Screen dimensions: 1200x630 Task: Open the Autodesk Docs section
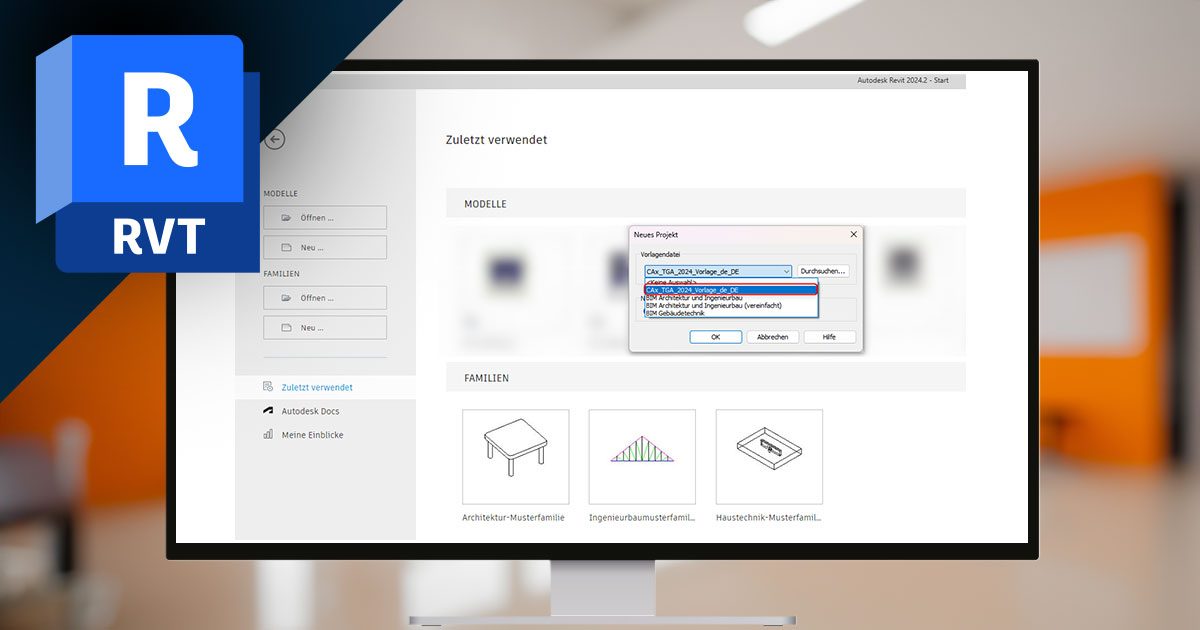pos(310,411)
